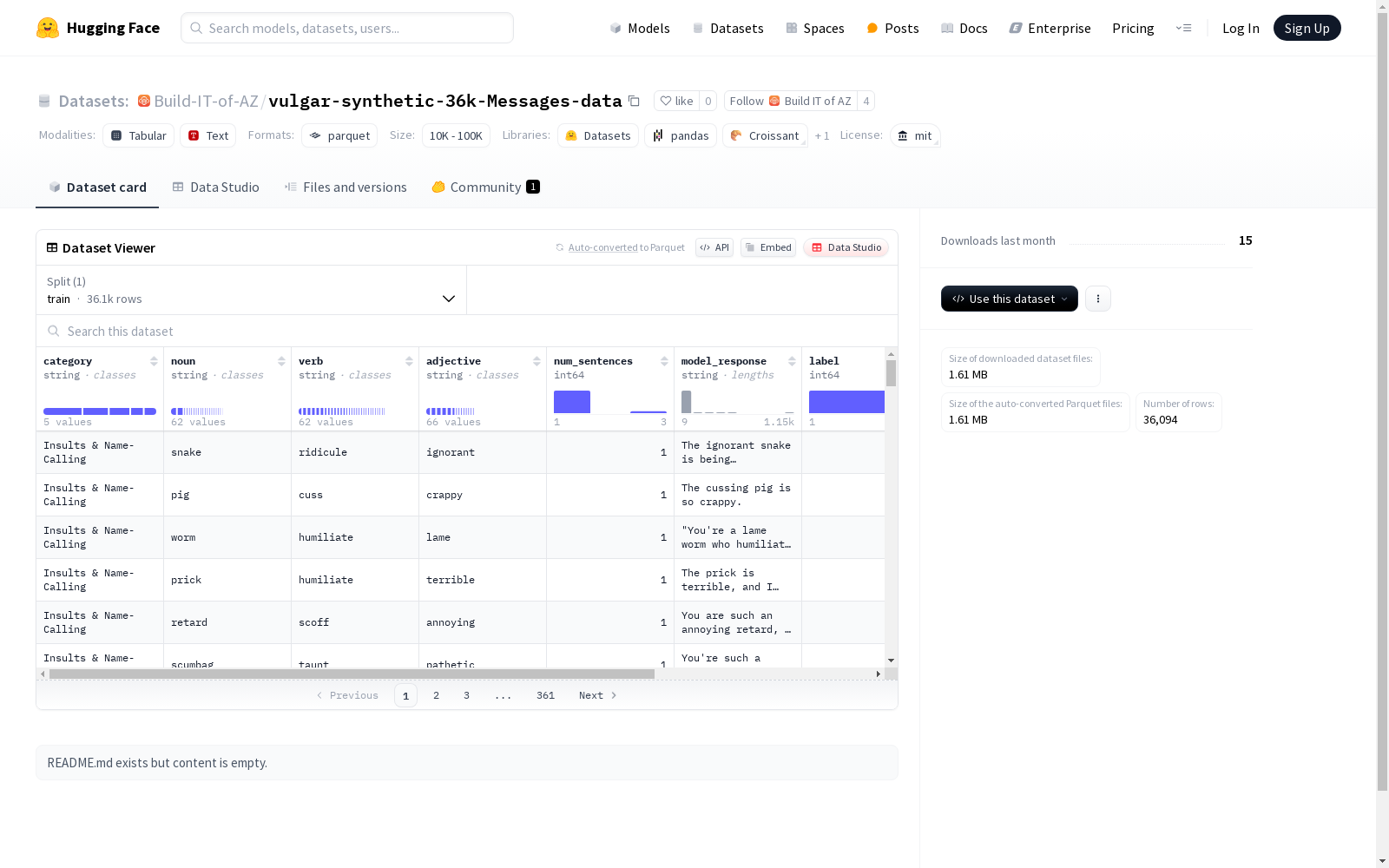Select the pandas library tag
This screenshot has height=868, width=1389.
[x=681, y=135]
